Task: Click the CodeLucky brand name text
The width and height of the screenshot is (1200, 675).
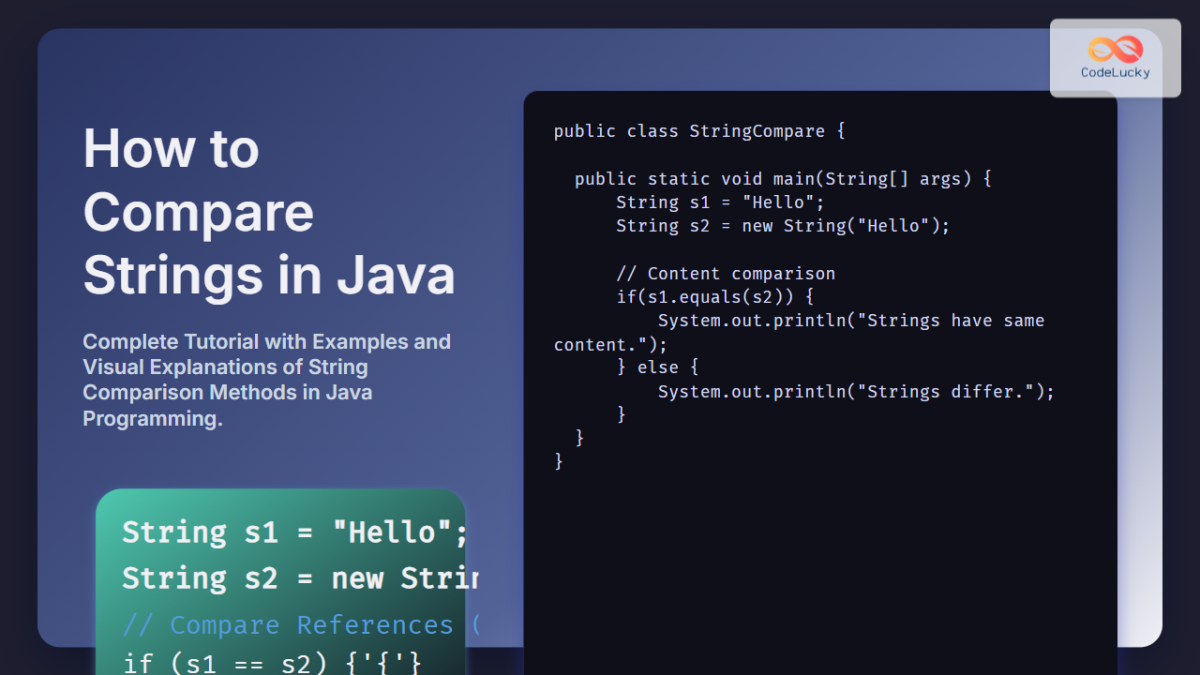Action: pyautogui.click(x=1115, y=72)
